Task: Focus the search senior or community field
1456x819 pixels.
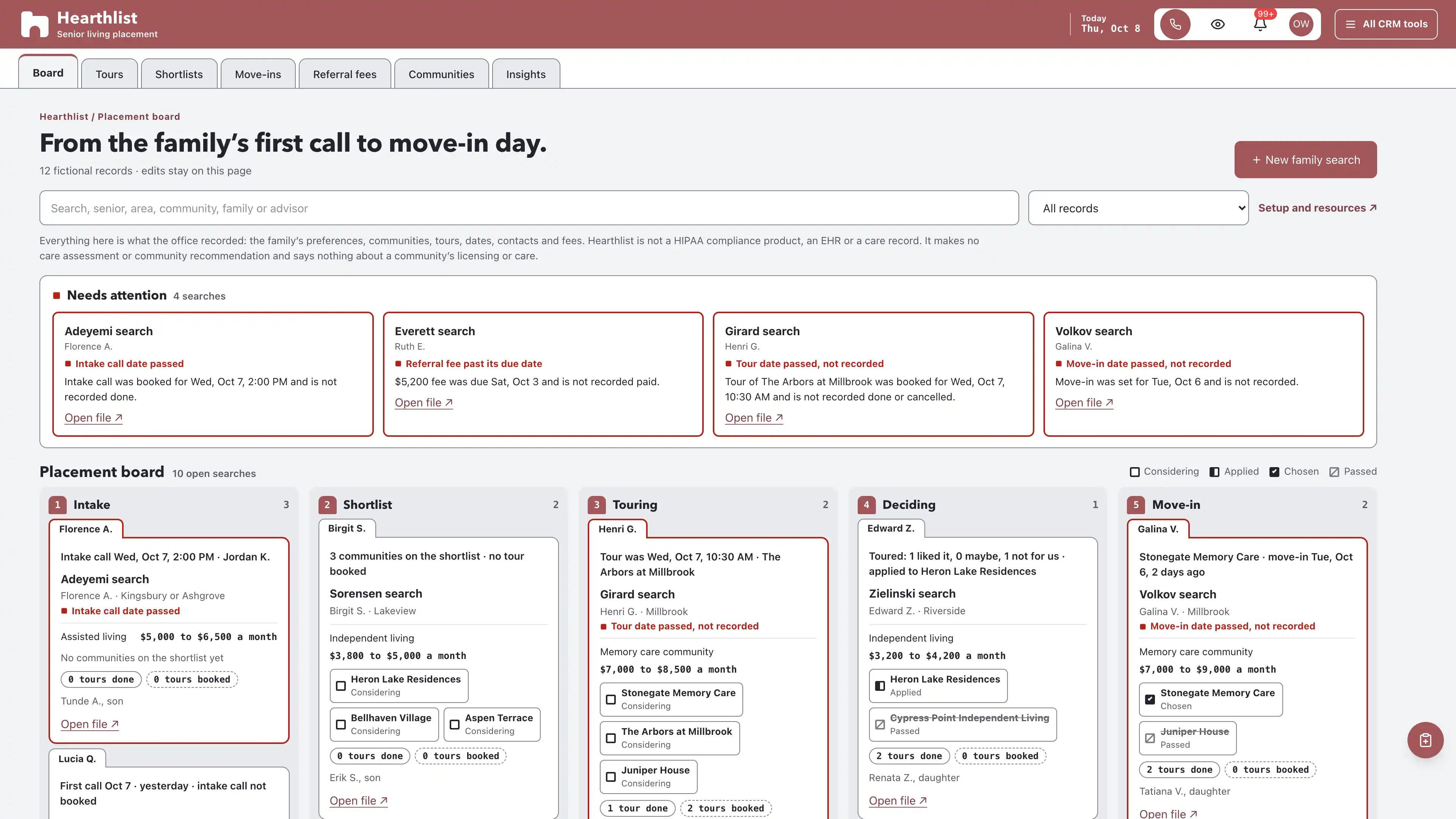Action: point(529,208)
